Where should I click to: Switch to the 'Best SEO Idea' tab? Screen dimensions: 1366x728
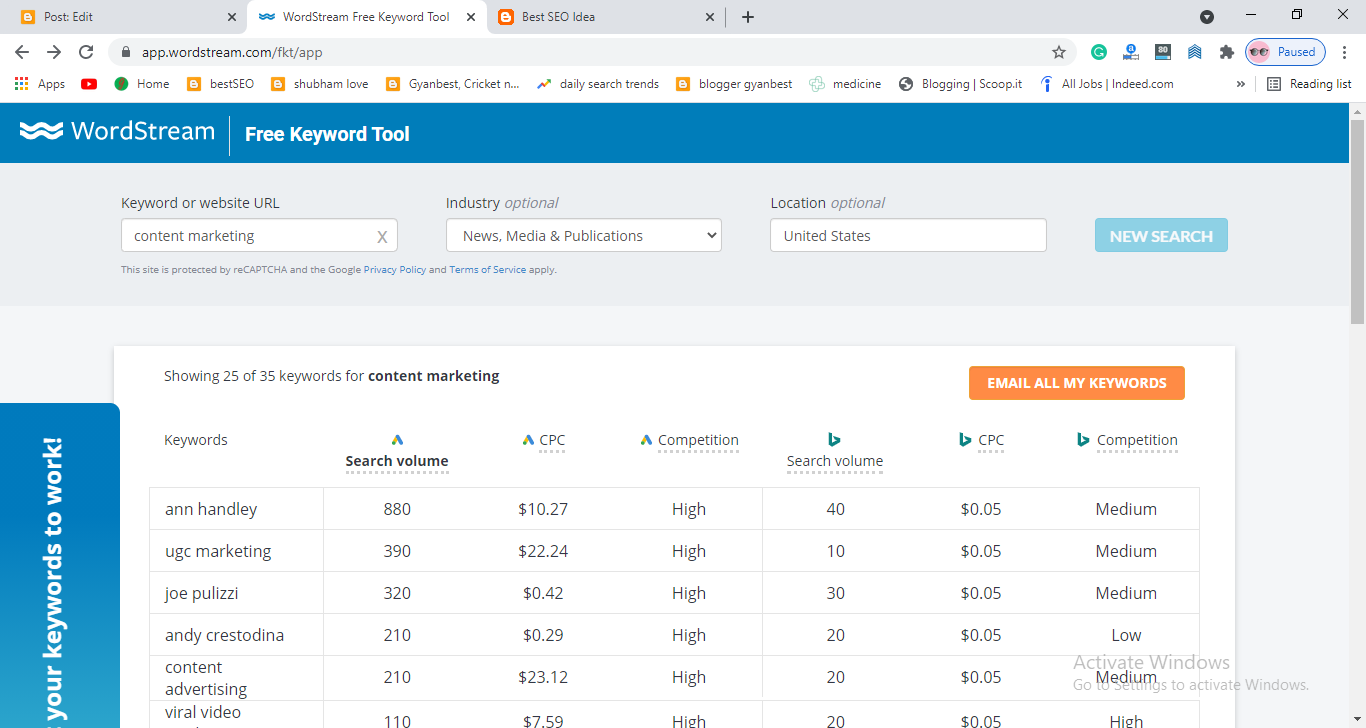pos(604,17)
